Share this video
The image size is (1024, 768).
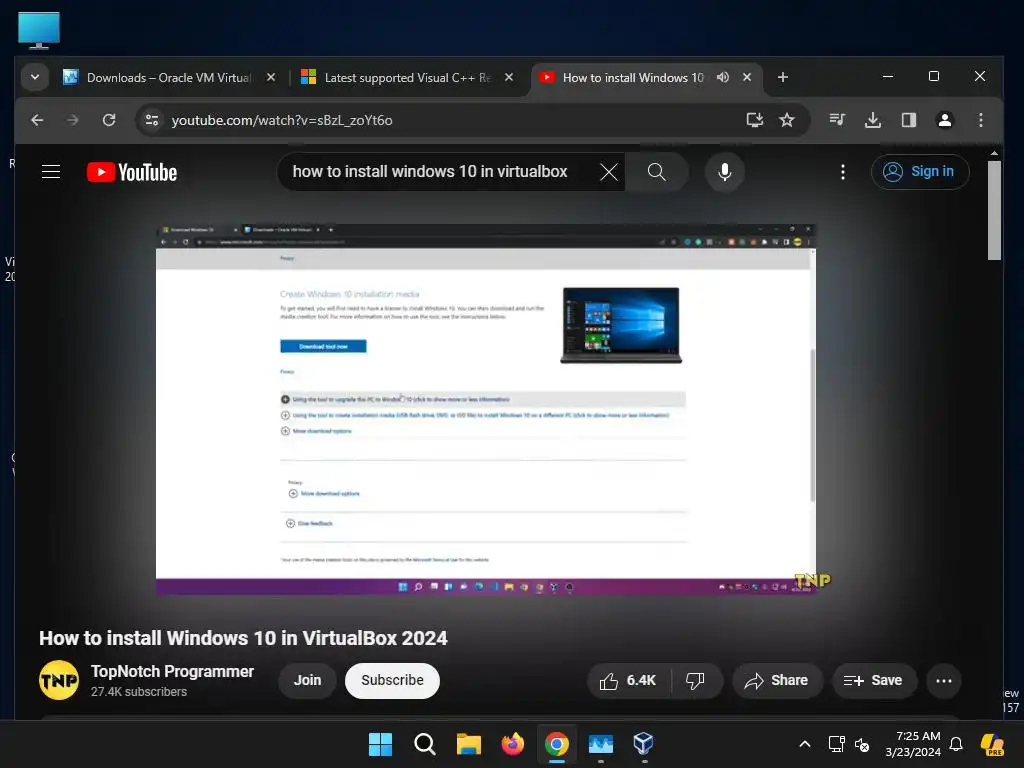pos(776,680)
